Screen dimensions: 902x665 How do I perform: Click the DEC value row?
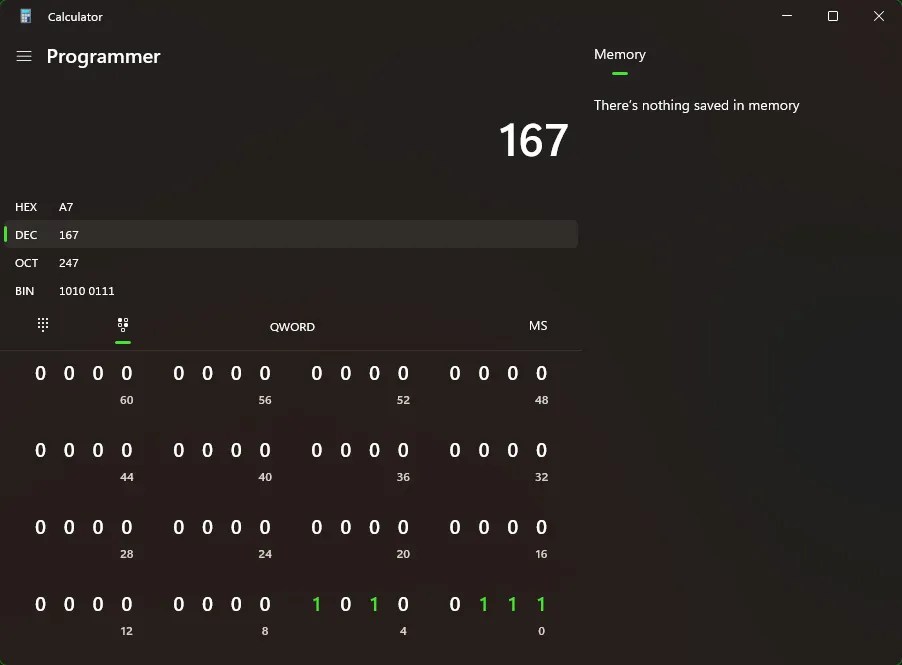click(x=290, y=234)
